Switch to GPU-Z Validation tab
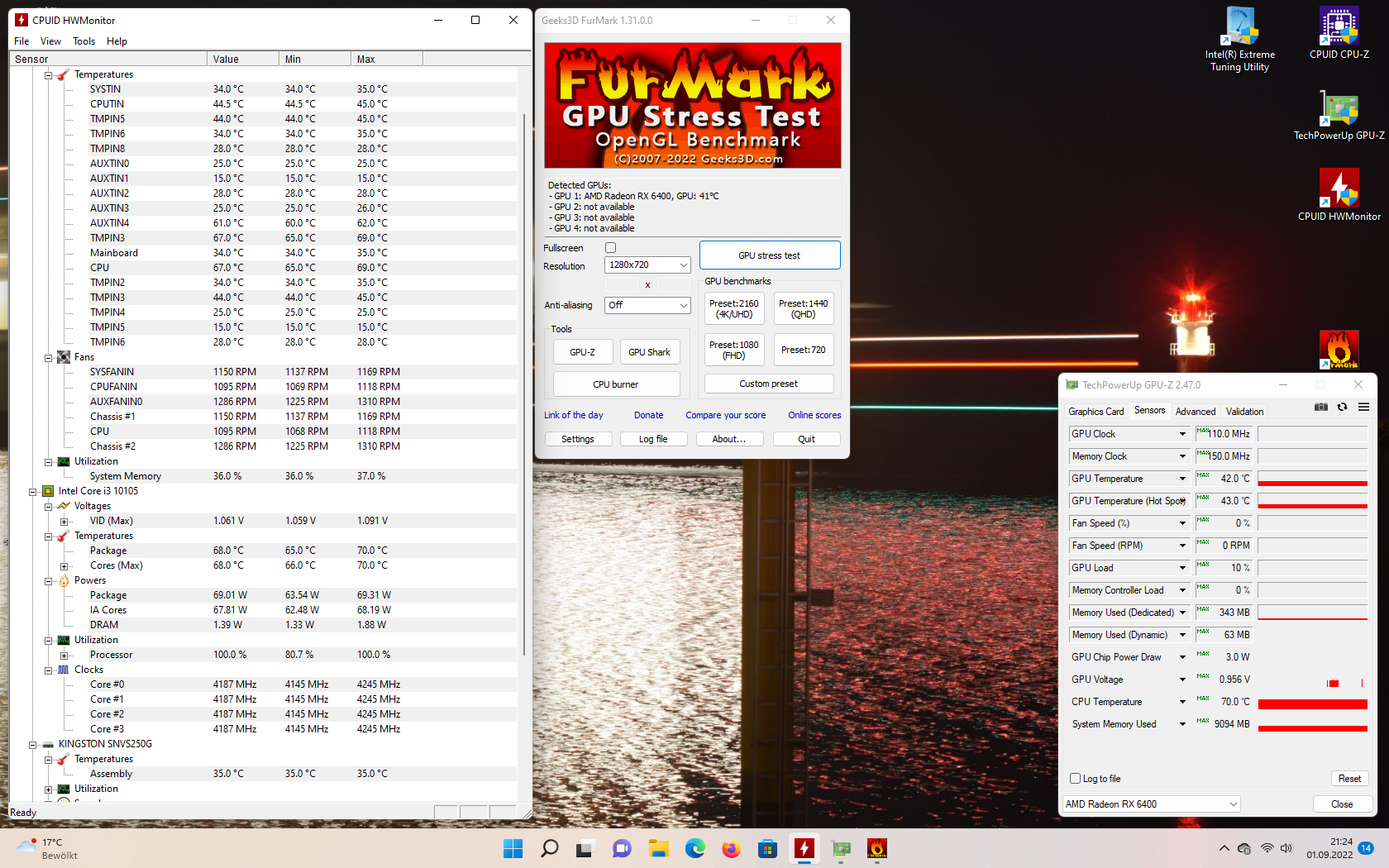 (1244, 411)
